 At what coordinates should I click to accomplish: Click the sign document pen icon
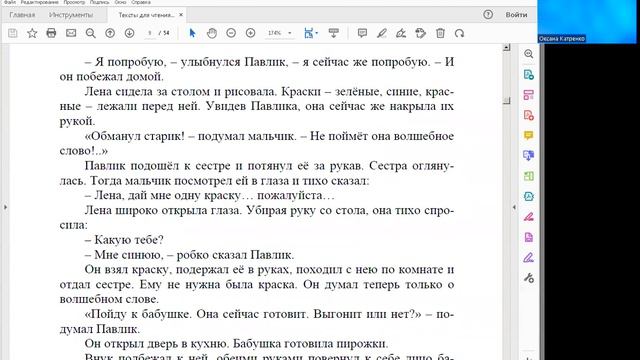click(401, 33)
